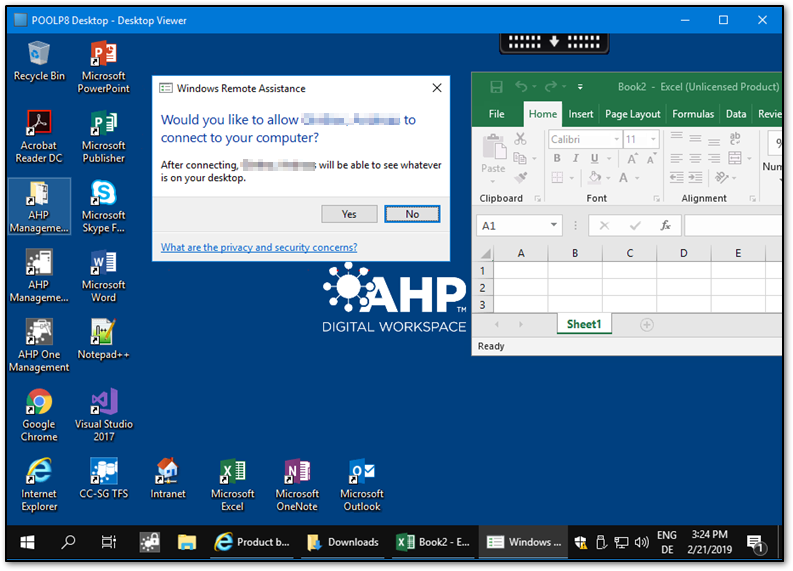Toggle Wrap Text in Alignment group

click(735, 138)
